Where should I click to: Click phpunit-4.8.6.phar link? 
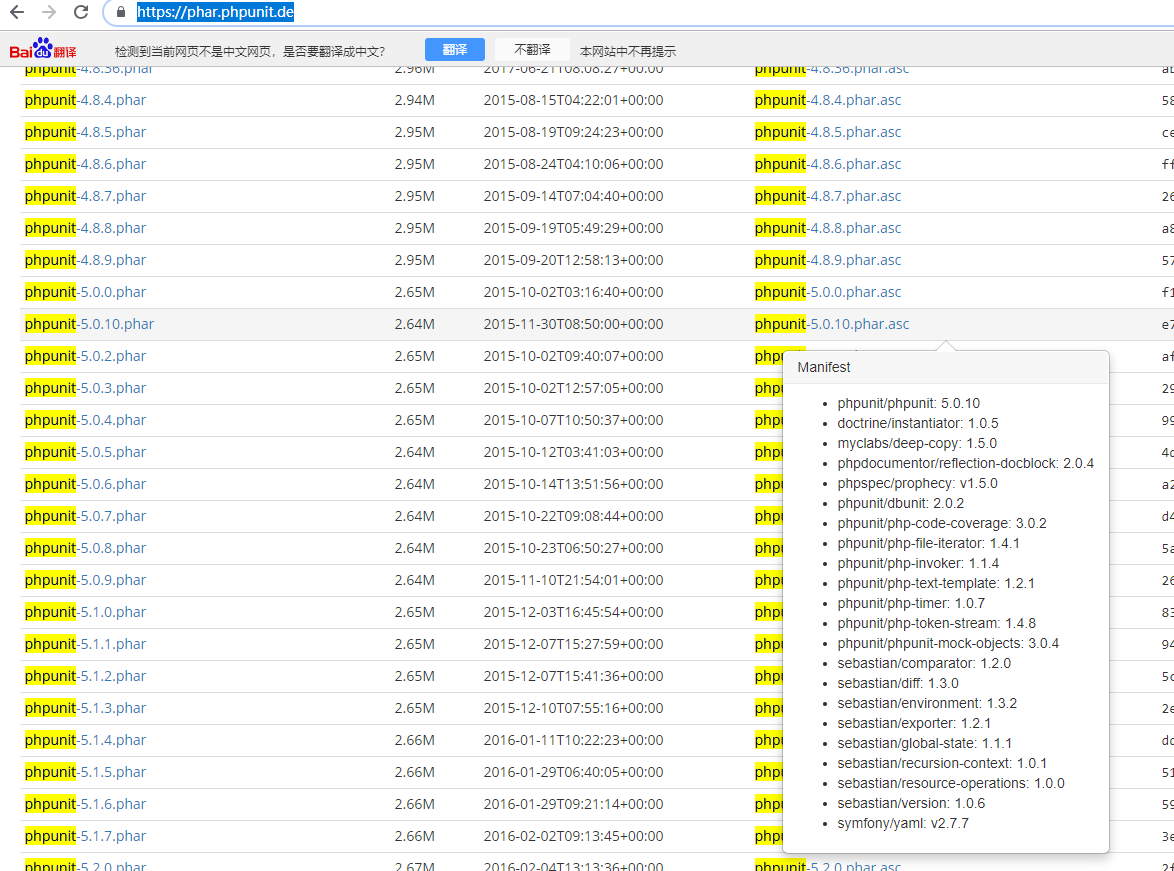[85, 164]
